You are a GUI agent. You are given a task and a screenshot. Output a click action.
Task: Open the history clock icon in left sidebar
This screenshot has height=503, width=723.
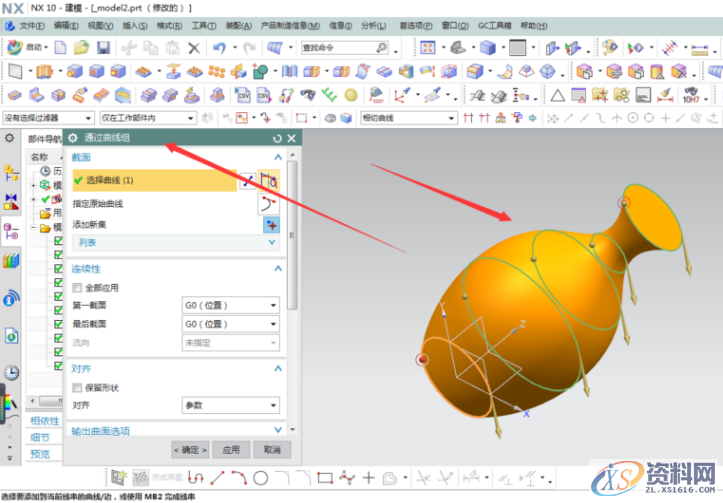click(11, 372)
